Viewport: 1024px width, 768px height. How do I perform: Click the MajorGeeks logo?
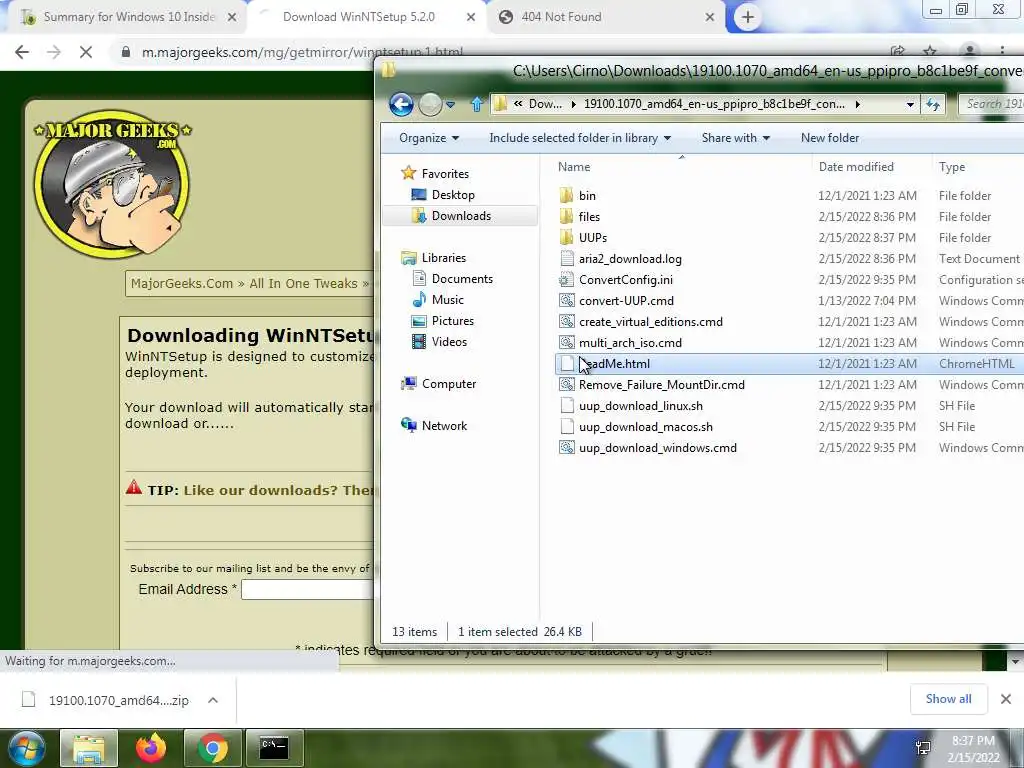(x=112, y=184)
